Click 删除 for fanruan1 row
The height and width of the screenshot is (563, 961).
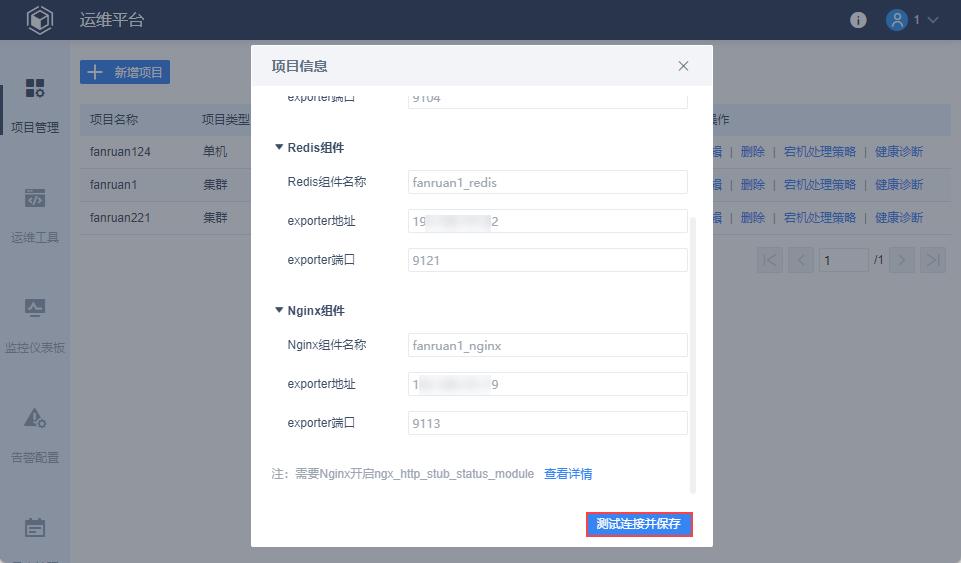pos(753,185)
